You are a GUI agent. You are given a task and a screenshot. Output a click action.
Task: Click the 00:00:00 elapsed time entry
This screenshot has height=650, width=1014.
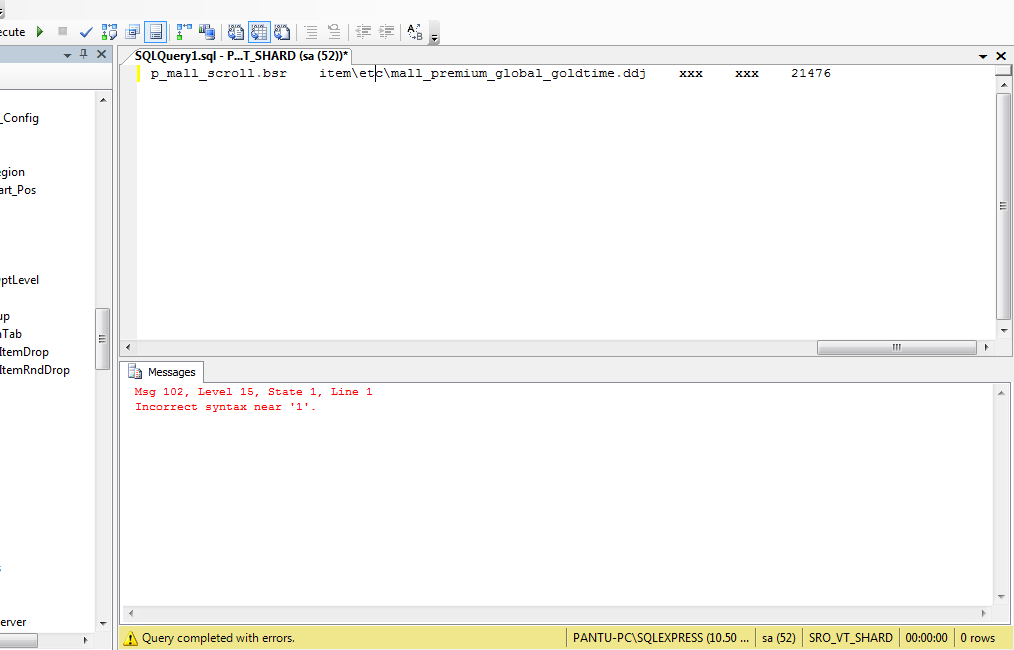point(926,638)
